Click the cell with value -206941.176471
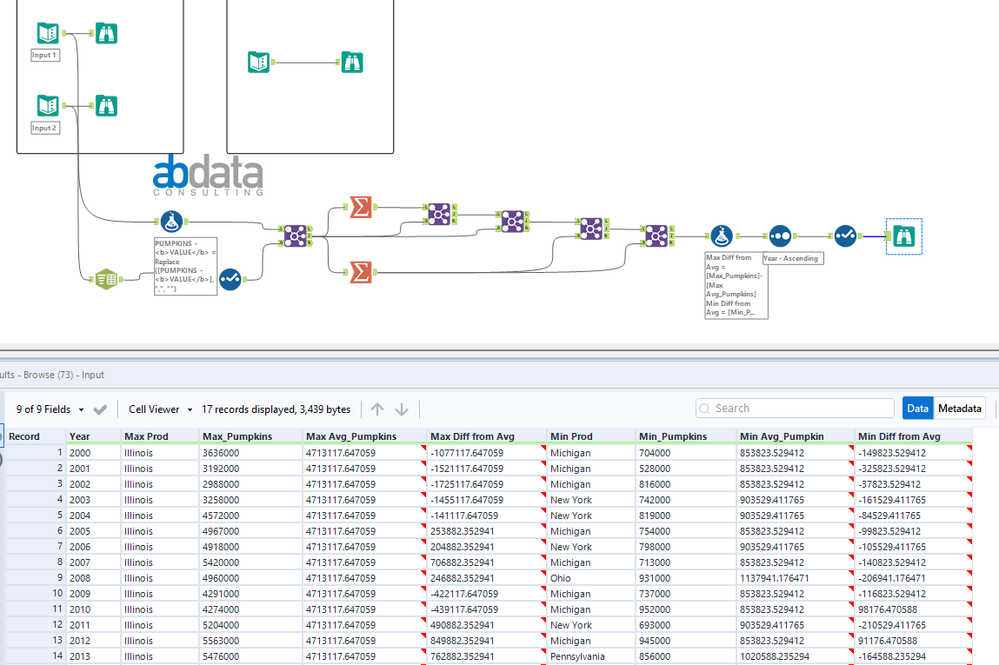 click(x=914, y=578)
